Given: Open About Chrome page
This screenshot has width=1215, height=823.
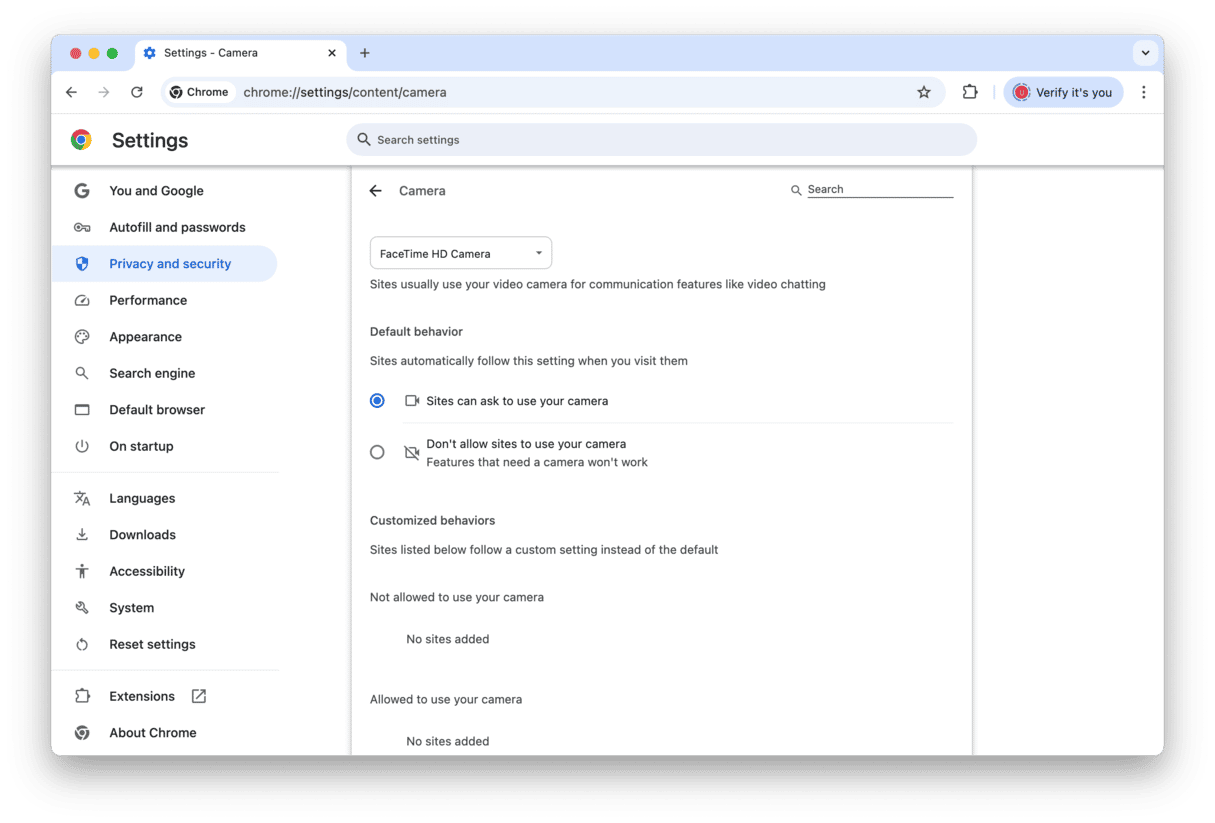Looking at the screenshot, I should [x=152, y=733].
